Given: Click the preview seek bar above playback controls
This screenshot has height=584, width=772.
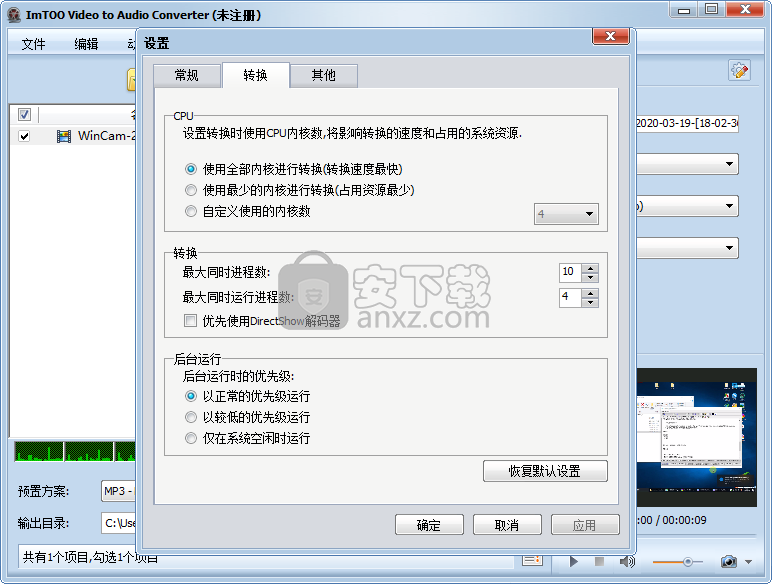Looking at the screenshot, I should point(696,536).
